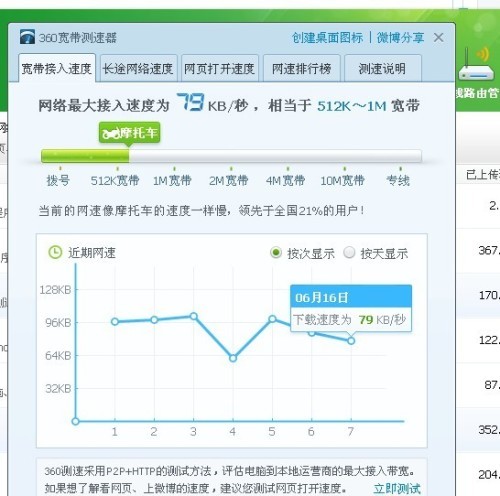Click chart data point for test 7
Screen dimensions: 500x496
[x=351, y=341]
